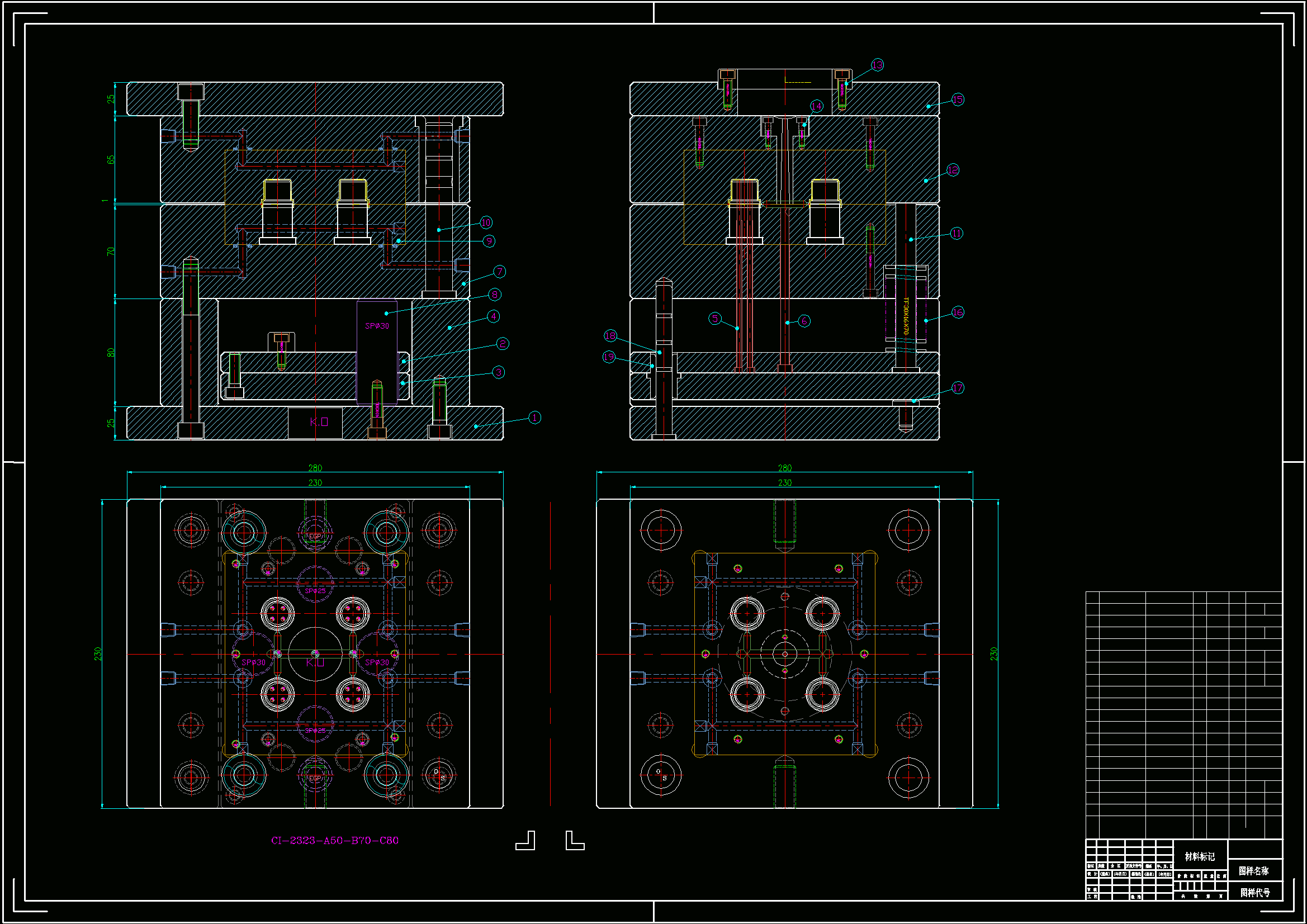Viewport: 1307px width, 924px height.
Task: Select part balloon number 19
Action: (x=609, y=357)
